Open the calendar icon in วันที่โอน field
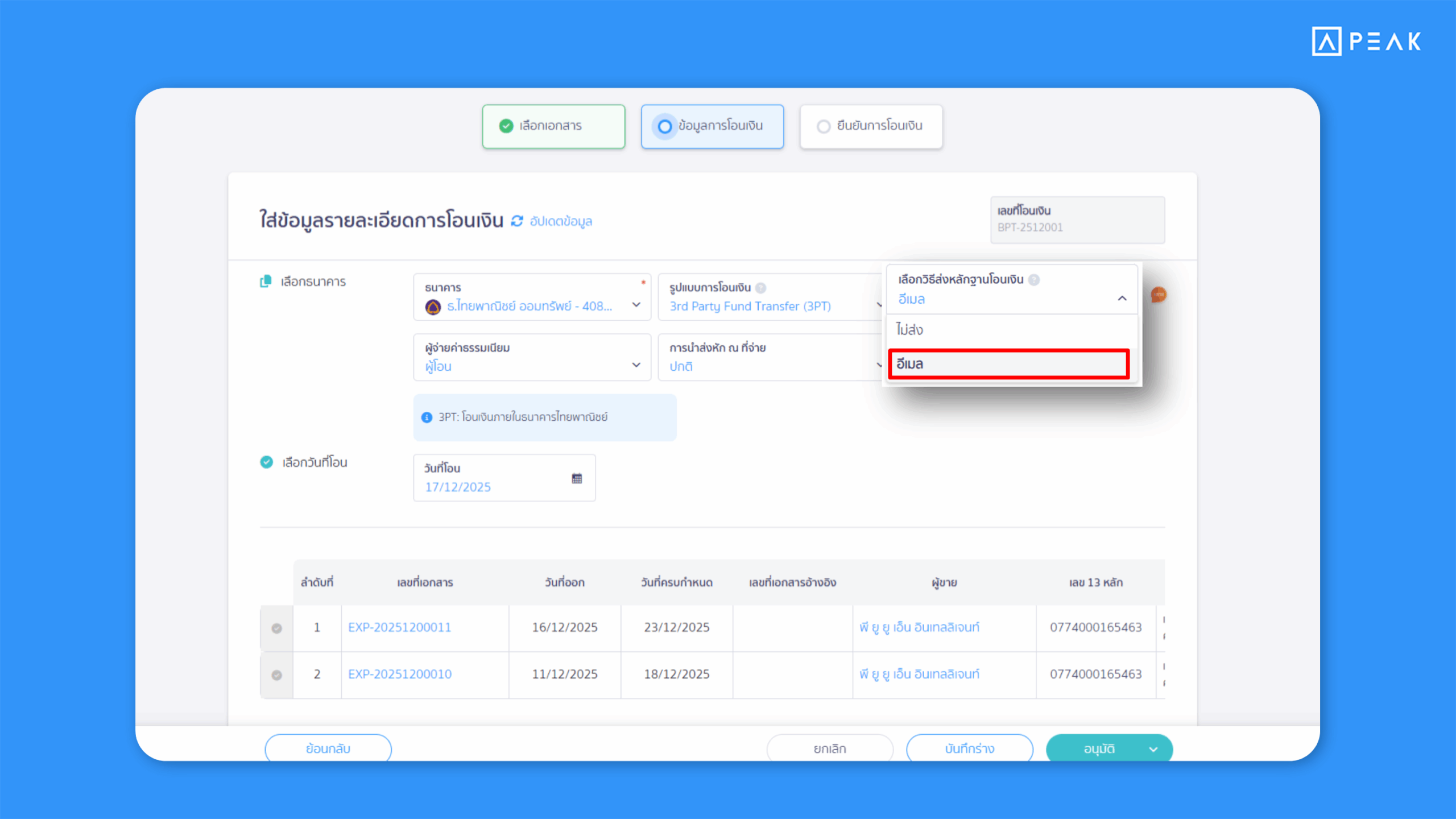The height and width of the screenshot is (819, 1456). point(577,478)
